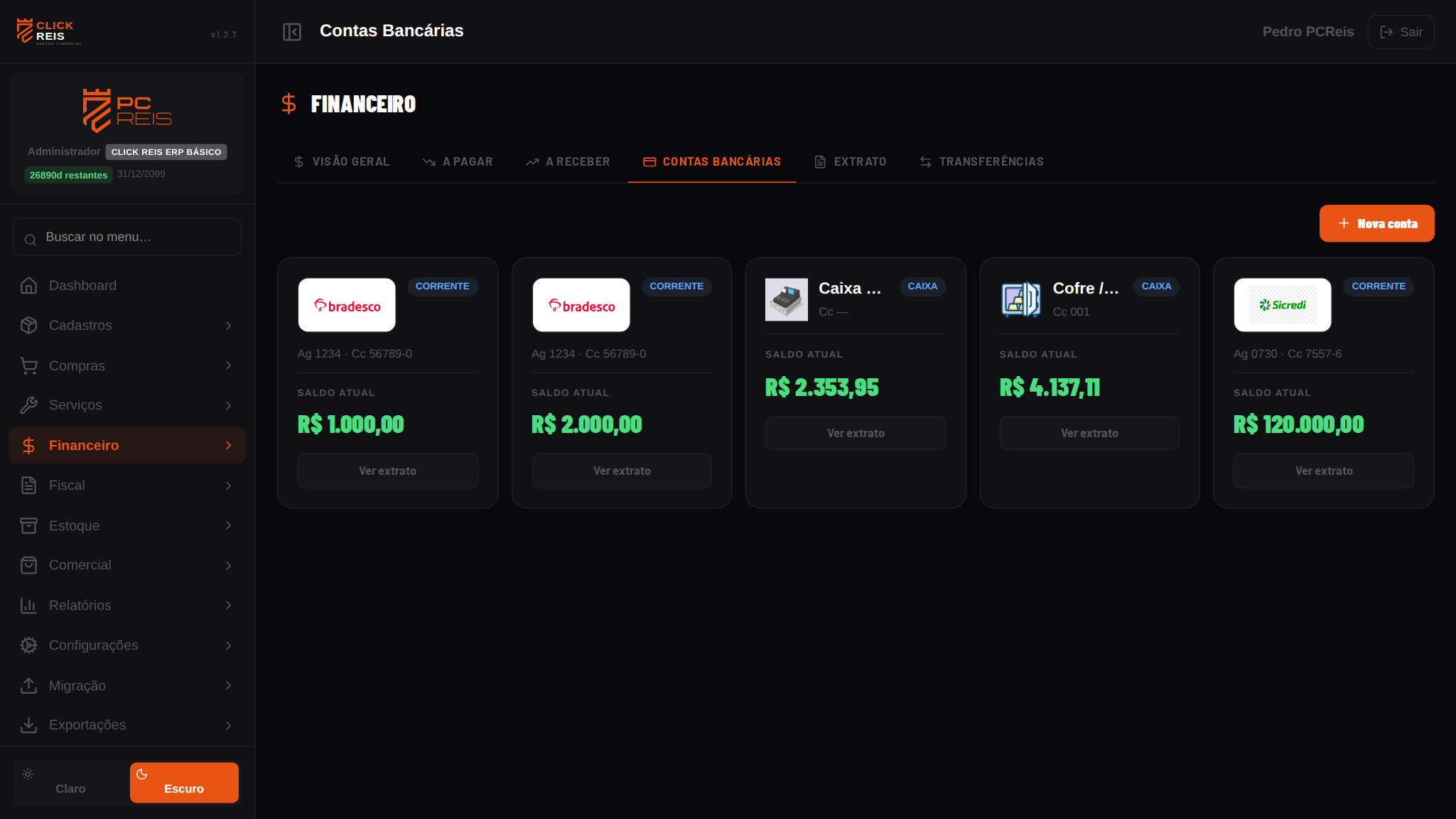Collapse the sidebar with panel toggle icon
The height and width of the screenshot is (819, 1456).
click(292, 32)
